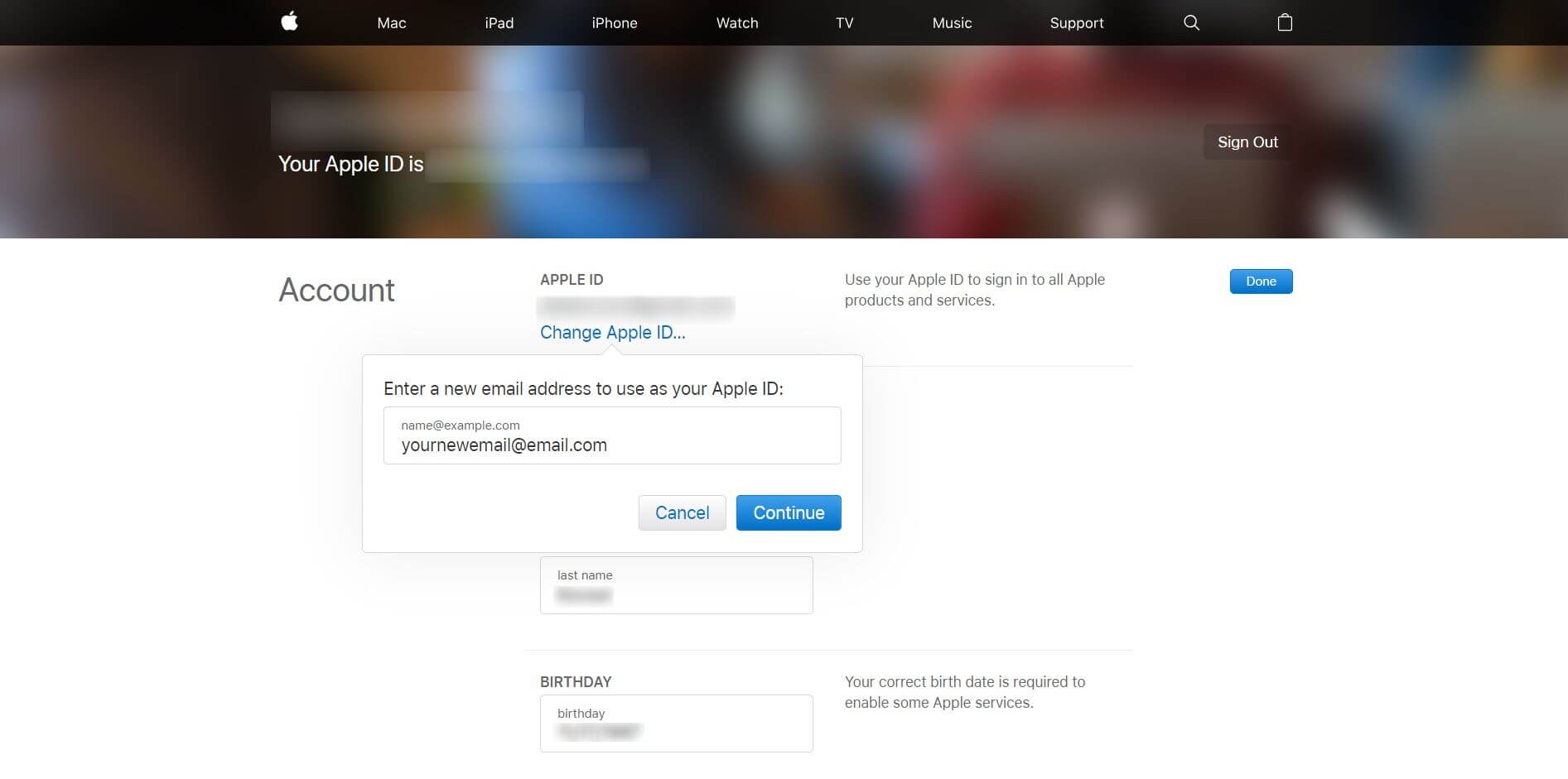Click 'Enter a new email address' prompt text
The height and width of the screenshot is (779, 1568).
(583, 388)
